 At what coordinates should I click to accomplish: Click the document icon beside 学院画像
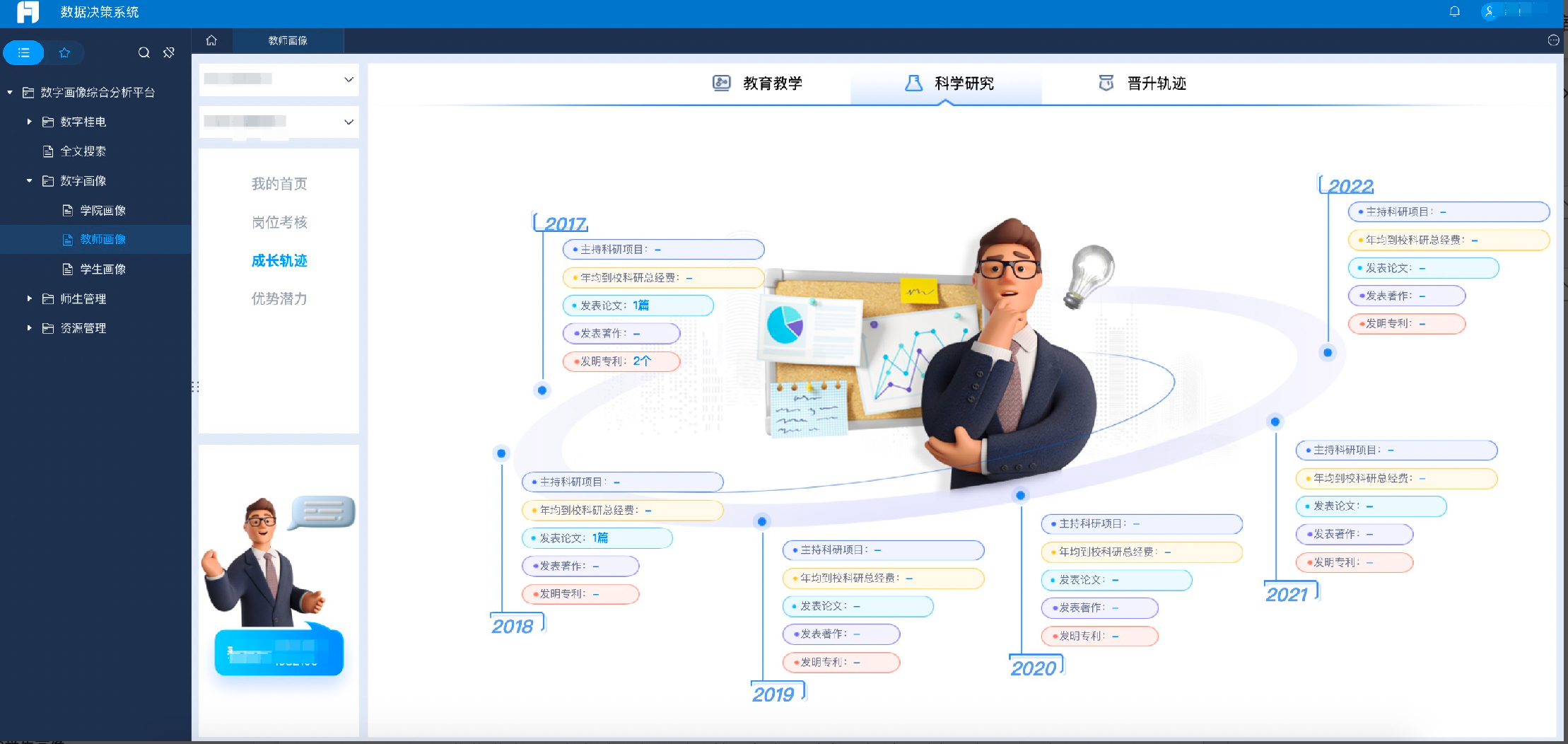tap(68, 210)
